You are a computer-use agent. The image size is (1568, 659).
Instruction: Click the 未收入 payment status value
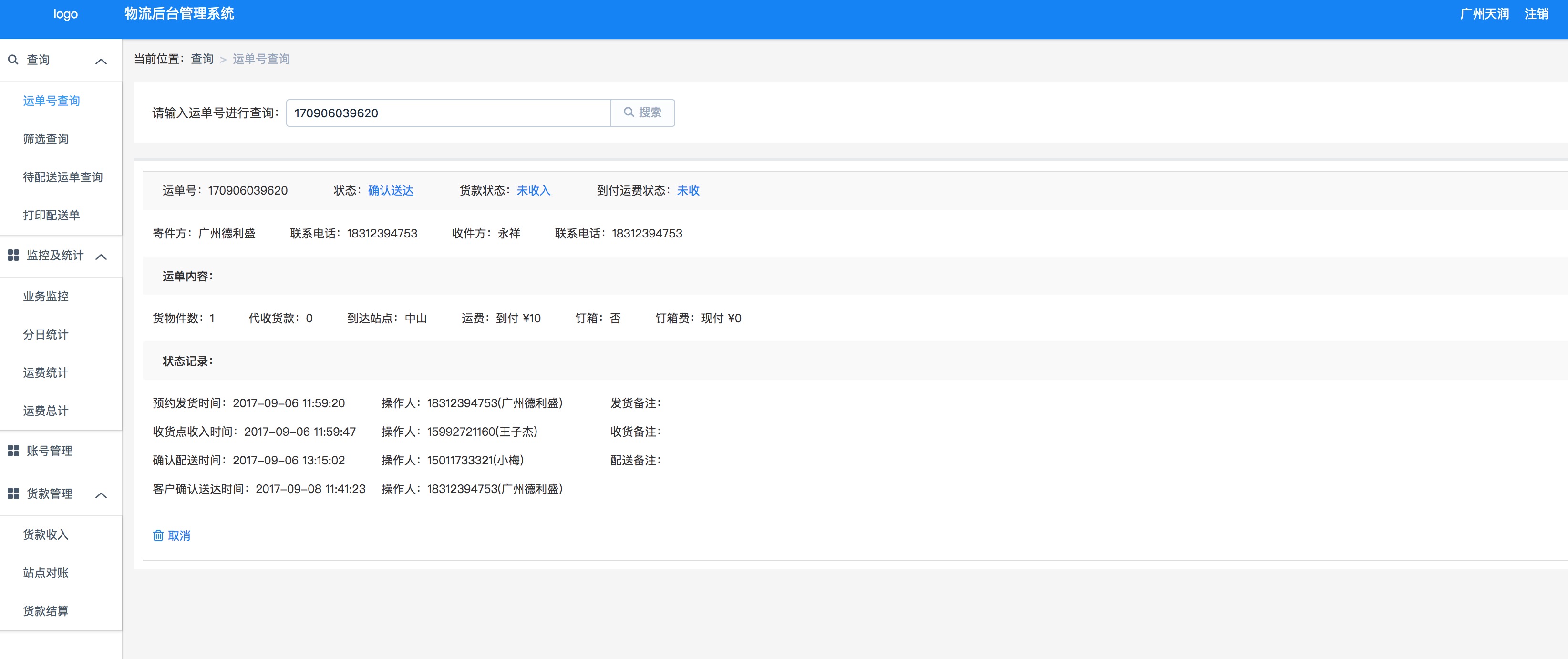click(x=534, y=190)
